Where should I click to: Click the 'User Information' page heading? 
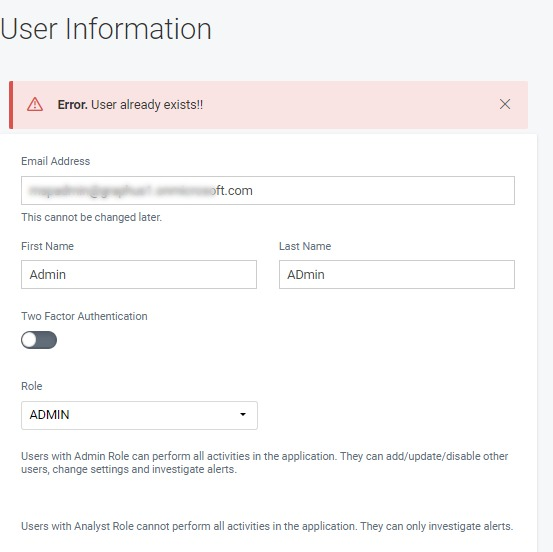tap(106, 29)
